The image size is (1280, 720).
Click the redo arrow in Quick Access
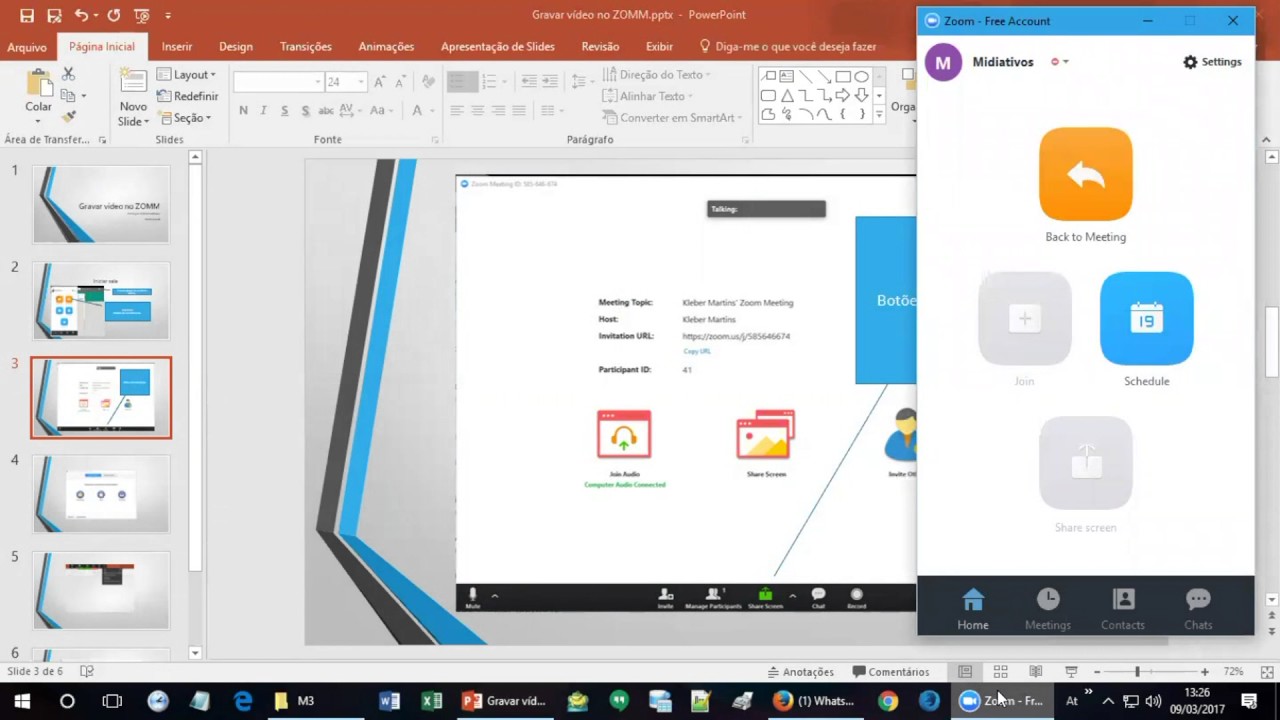tap(113, 16)
